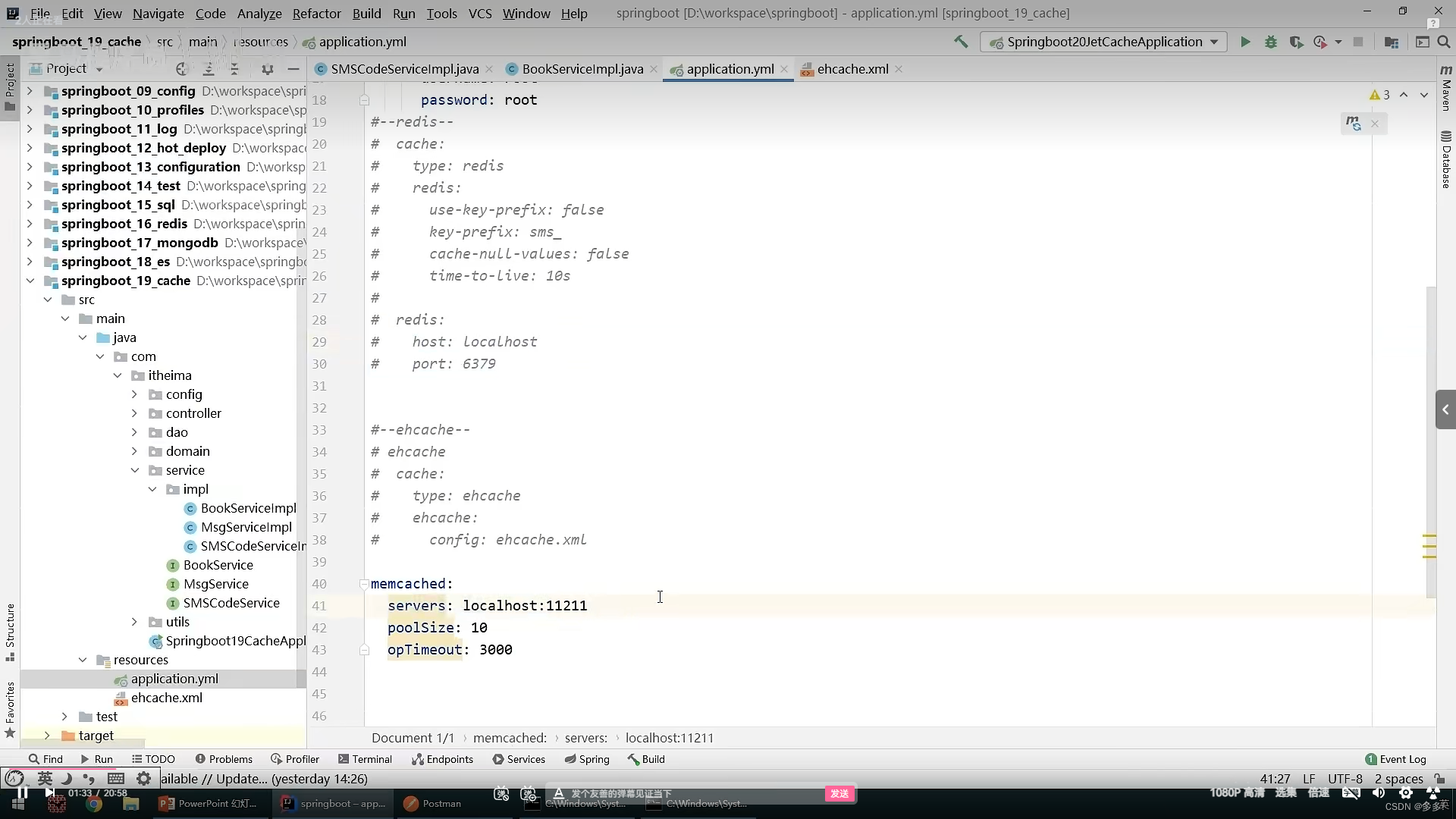Switch to ehcache.xml editor tab
The width and height of the screenshot is (1456, 819).
(852, 69)
